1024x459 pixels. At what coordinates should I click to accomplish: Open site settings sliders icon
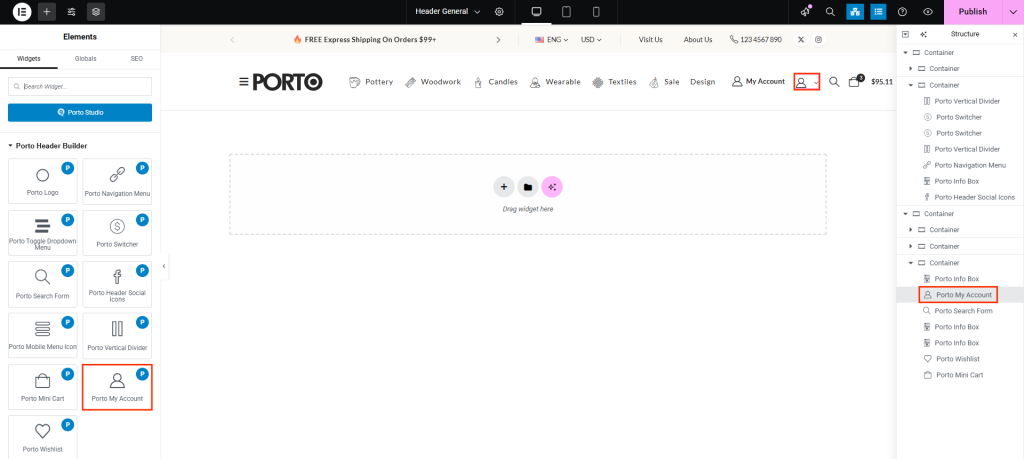(x=71, y=12)
